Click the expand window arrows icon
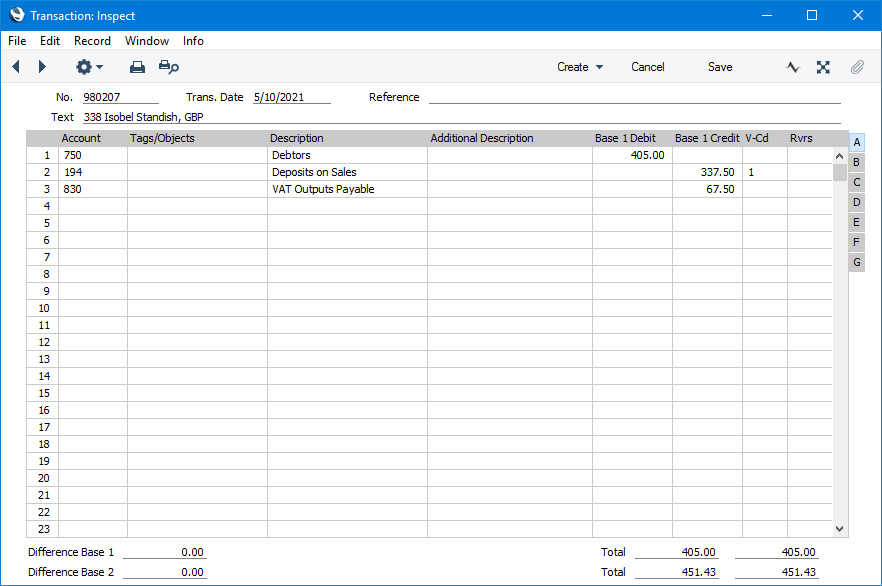882x586 pixels. pos(823,67)
